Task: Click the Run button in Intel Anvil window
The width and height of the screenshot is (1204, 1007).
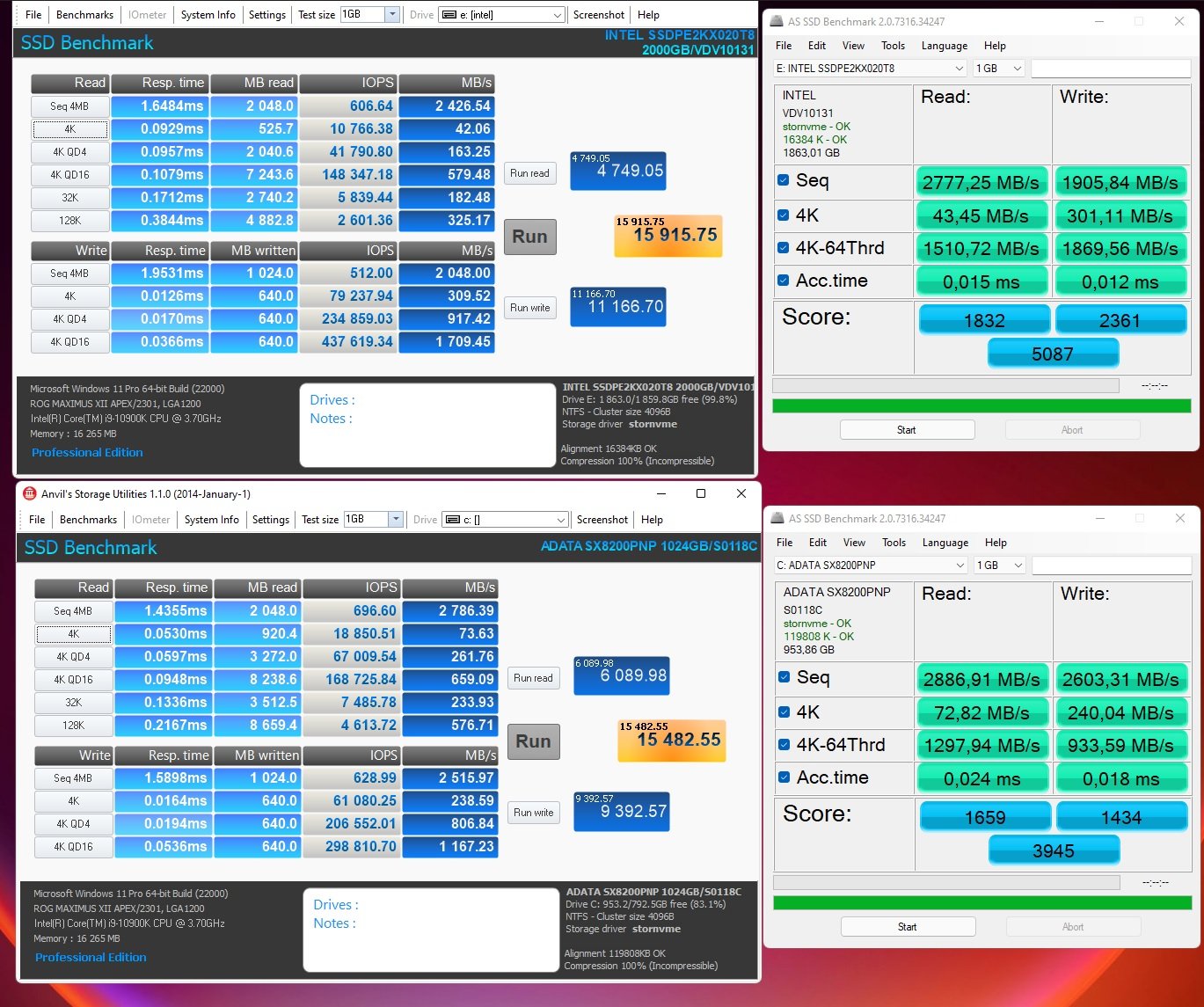Action: (x=530, y=237)
